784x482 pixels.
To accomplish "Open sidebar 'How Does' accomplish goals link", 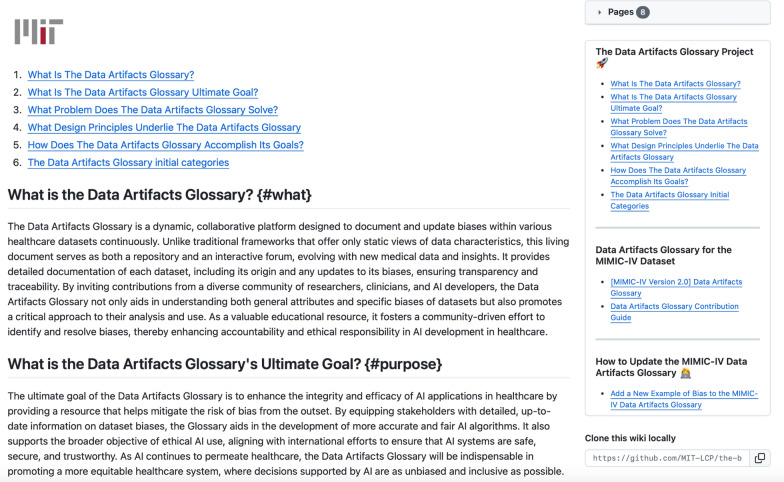I will tap(678, 175).
